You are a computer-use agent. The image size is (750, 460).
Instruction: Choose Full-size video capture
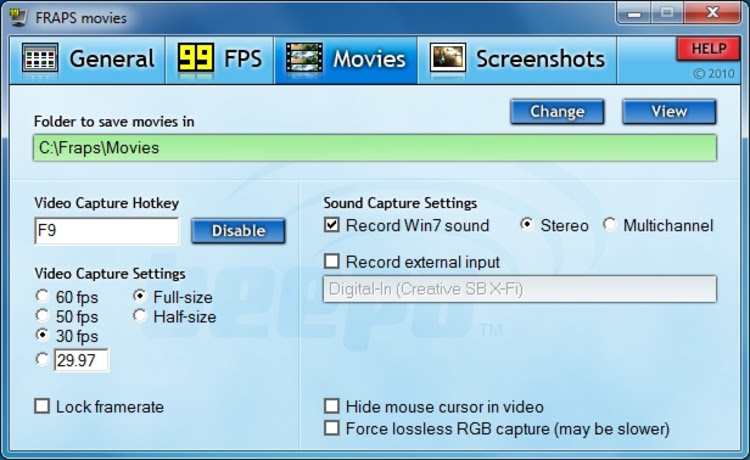coord(140,296)
